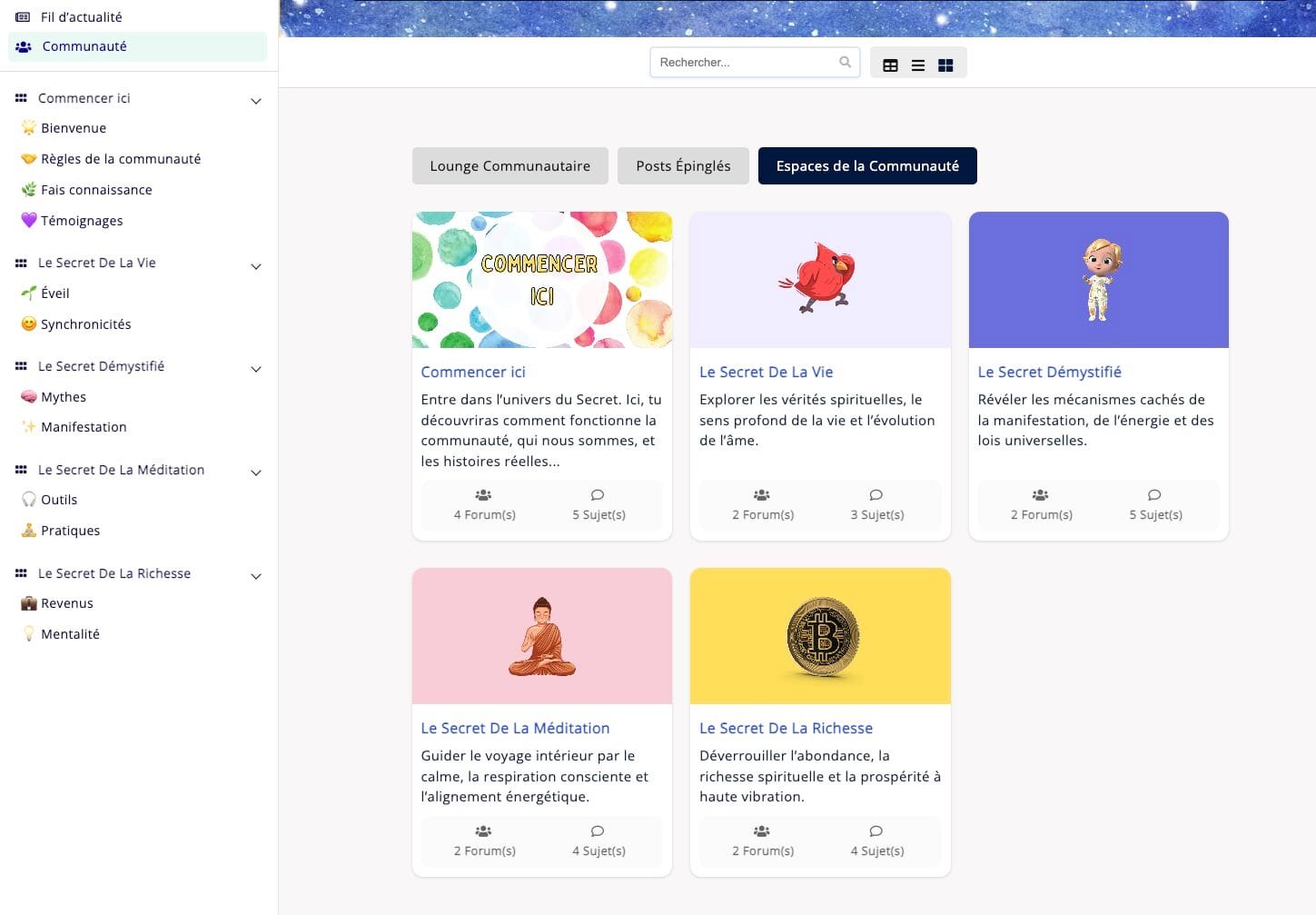The width and height of the screenshot is (1316, 915).
Task: Click the search magnifier icon
Action: [845, 63]
